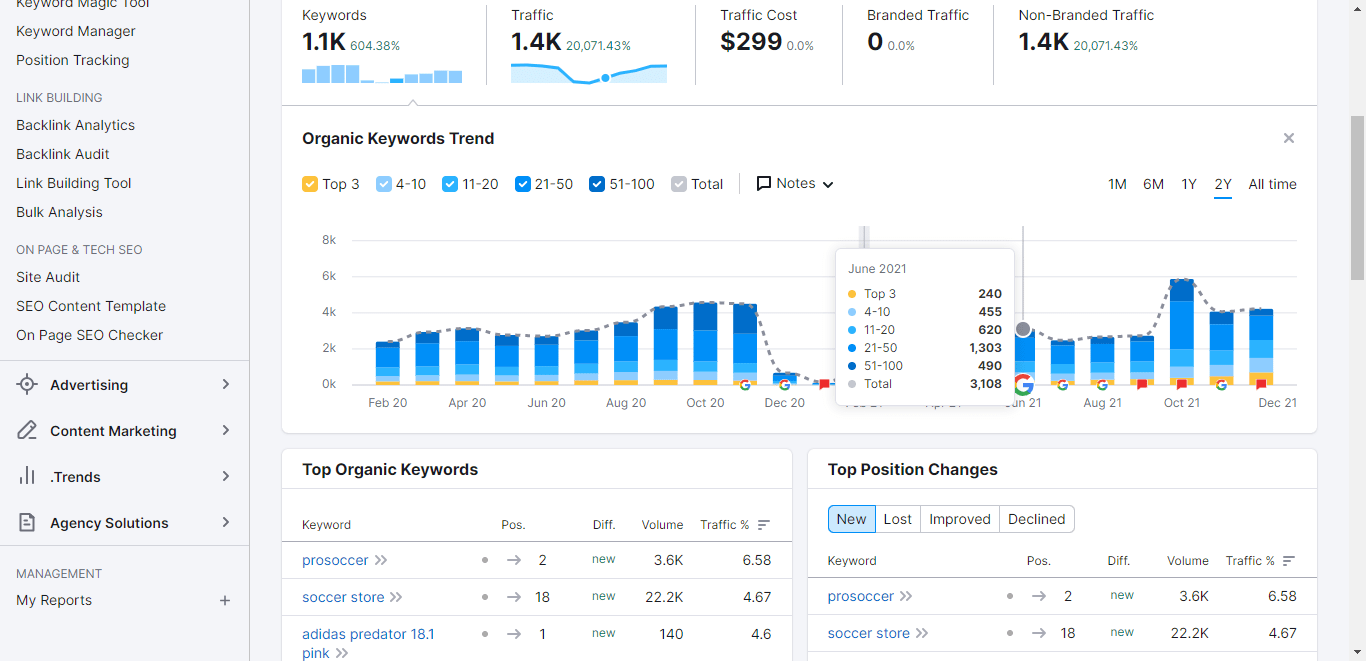This screenshot has height=661, width=1366.
Task: Click double-chevron next to prosoccer in Top Position Changes
Action: [906, 596]
